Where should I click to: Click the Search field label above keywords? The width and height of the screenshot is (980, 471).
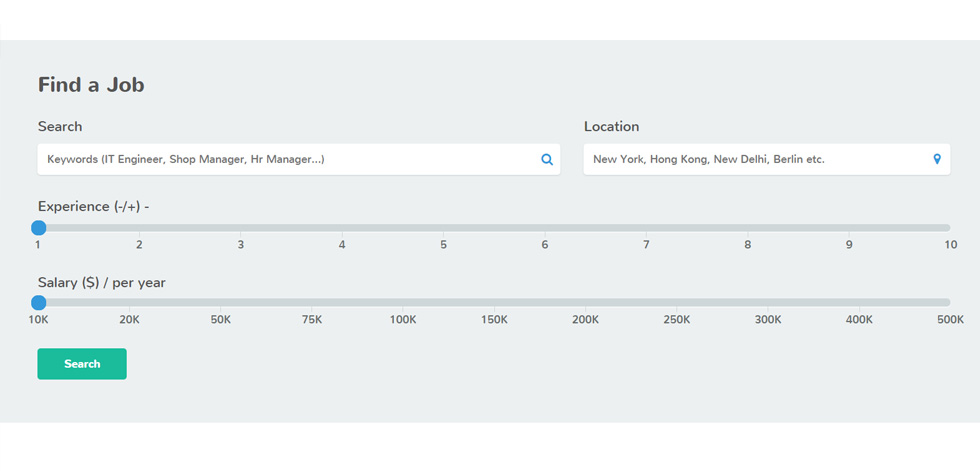(60, 126)
